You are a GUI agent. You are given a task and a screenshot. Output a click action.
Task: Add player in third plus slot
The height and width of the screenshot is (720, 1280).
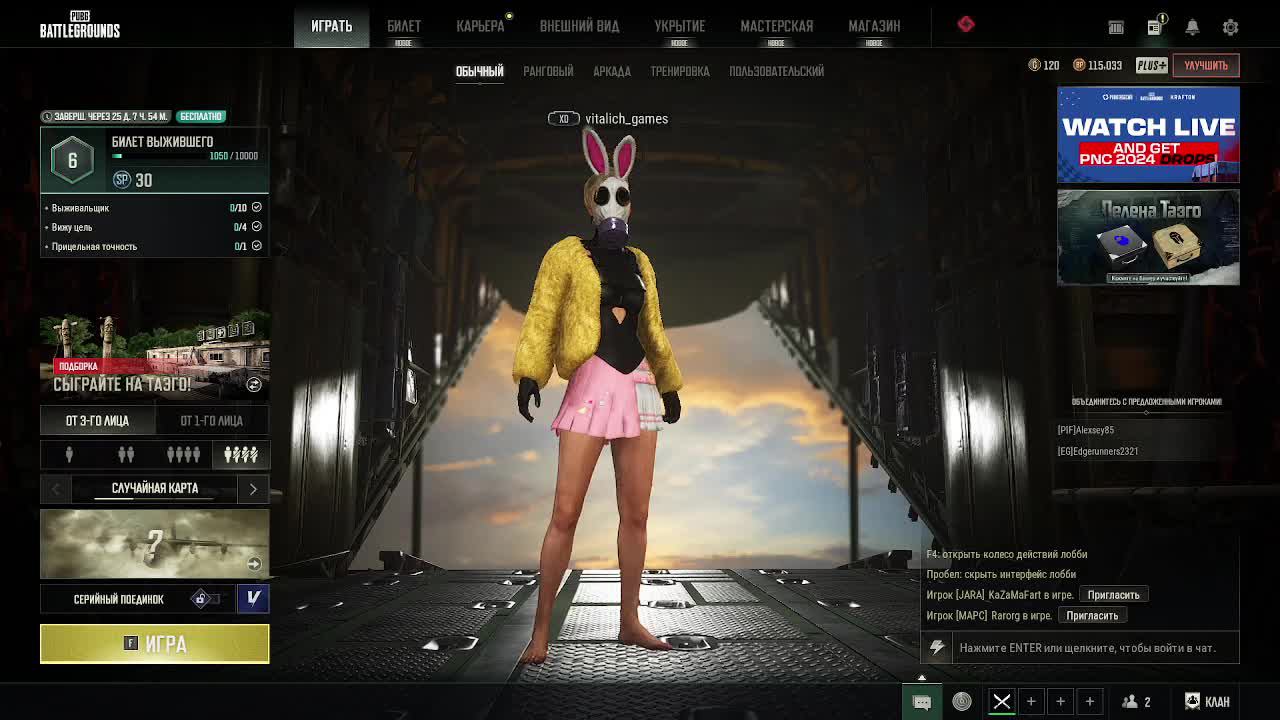coord(1090,702)
